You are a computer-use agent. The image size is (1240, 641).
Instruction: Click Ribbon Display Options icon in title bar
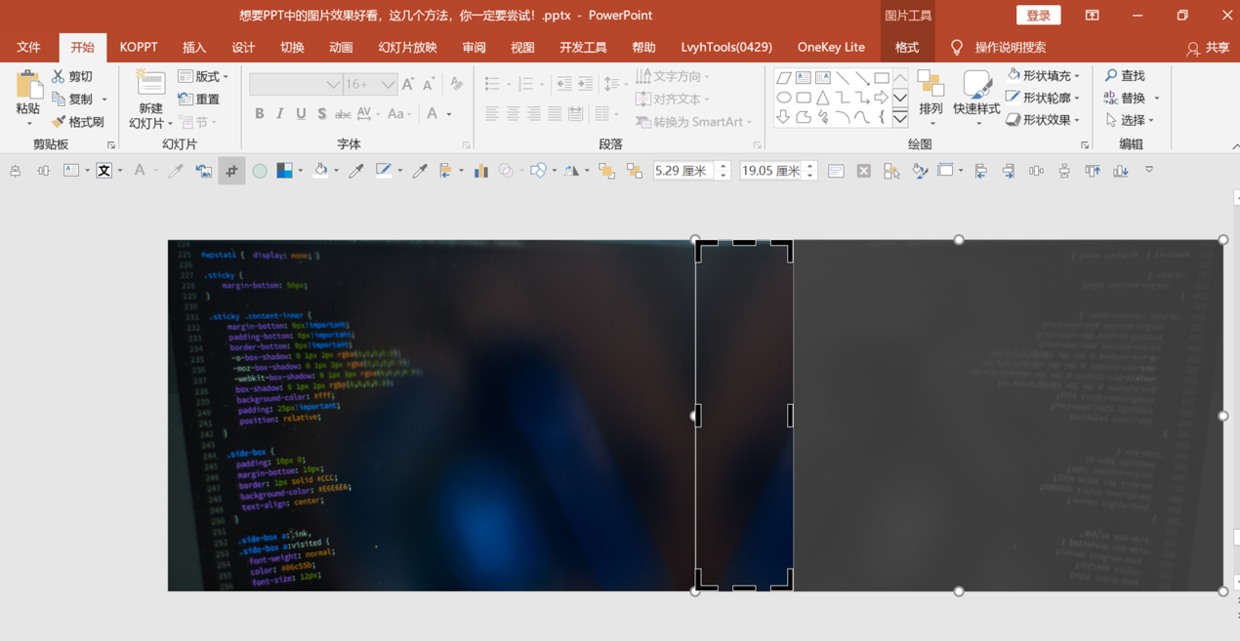coord(1092,15)
